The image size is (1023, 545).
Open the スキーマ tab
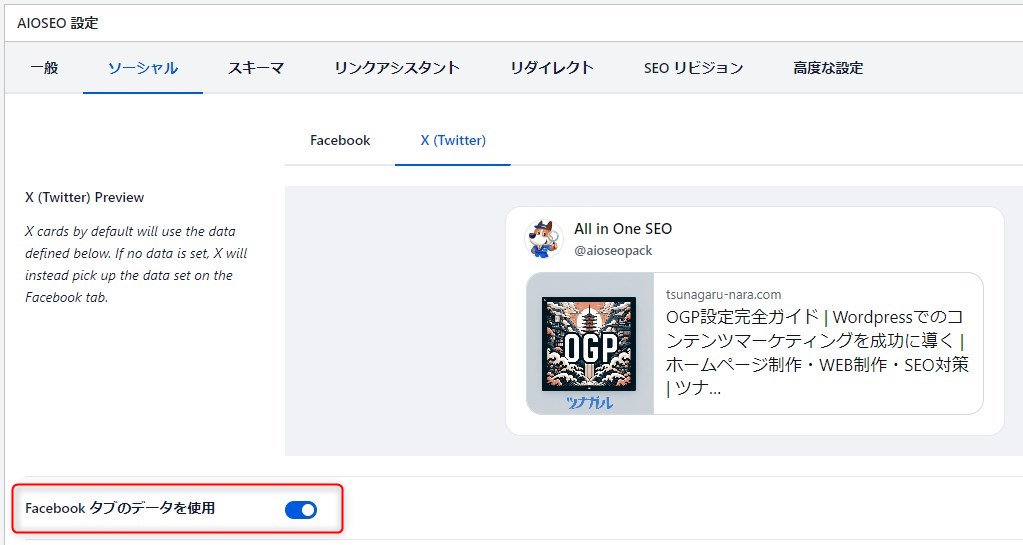coord(256,68)
